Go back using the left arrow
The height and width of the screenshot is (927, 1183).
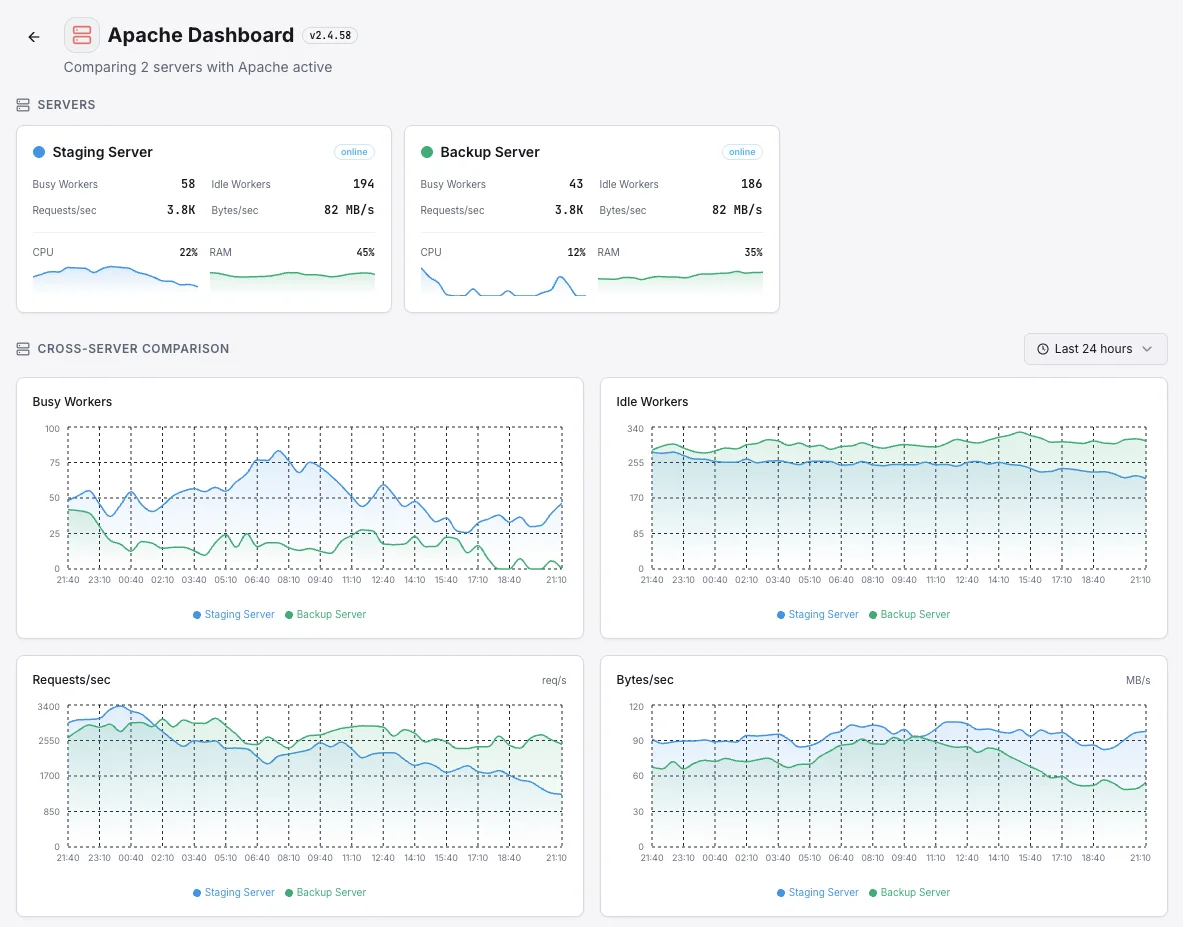pyautogui.click(x=33, y=37)
